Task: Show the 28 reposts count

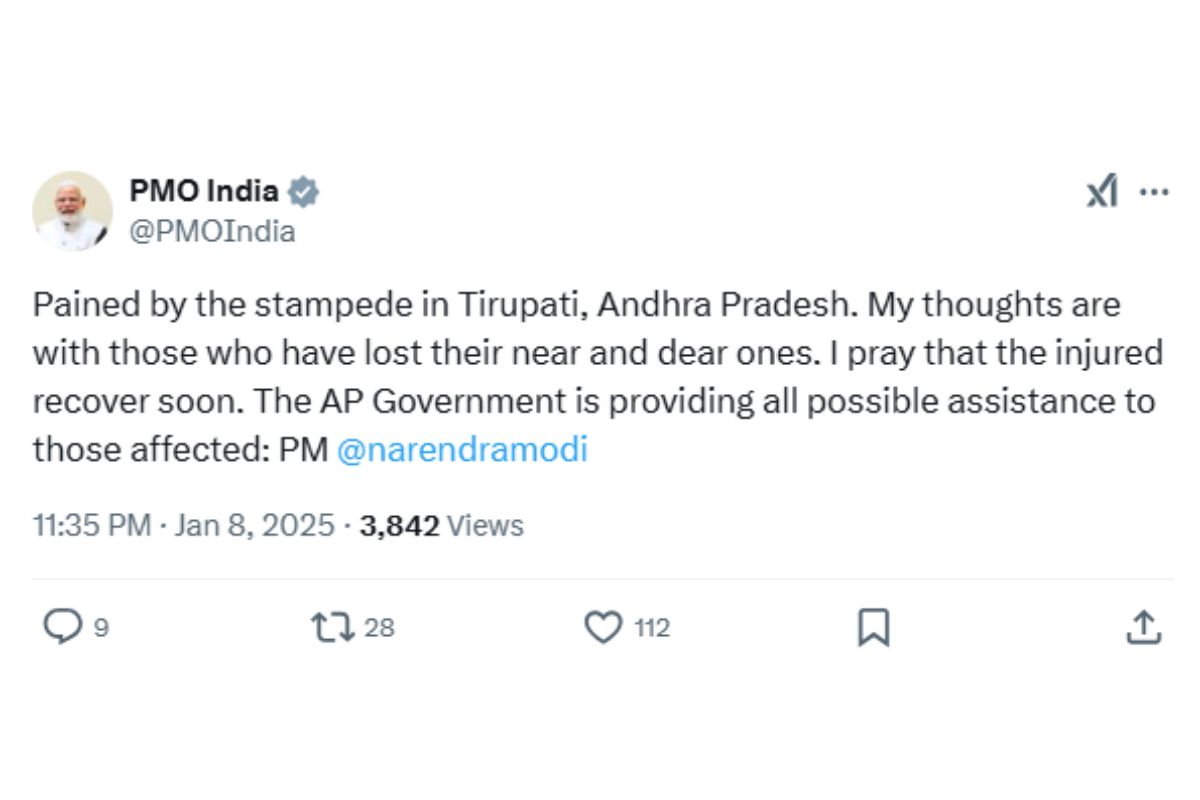Action: pyautogui.click(x=379, y=628)
